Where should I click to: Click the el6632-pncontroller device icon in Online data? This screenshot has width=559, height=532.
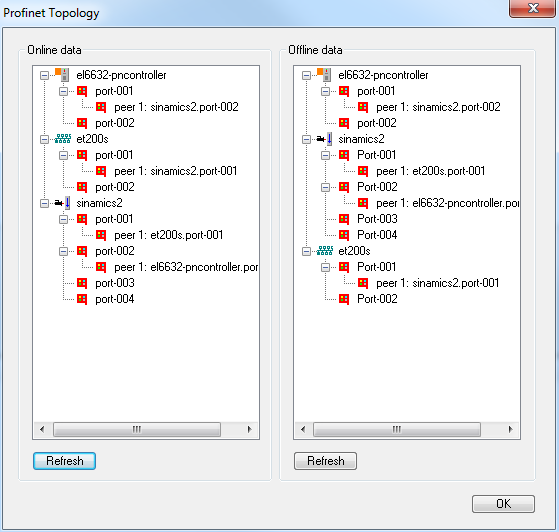point(62,75)
